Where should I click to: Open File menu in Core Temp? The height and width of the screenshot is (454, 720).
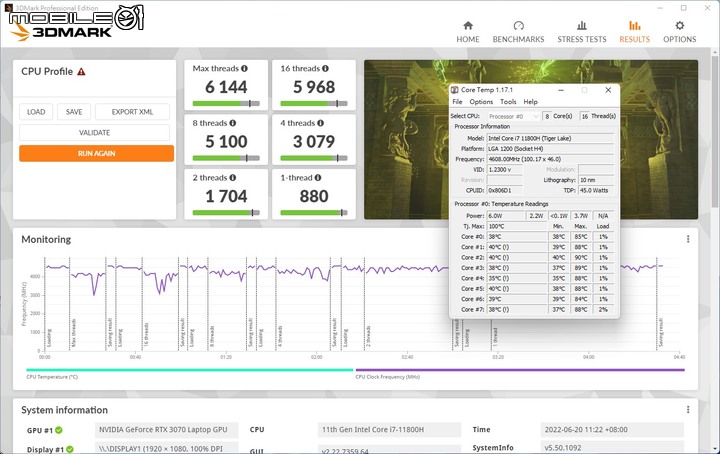tap(457, 102)
